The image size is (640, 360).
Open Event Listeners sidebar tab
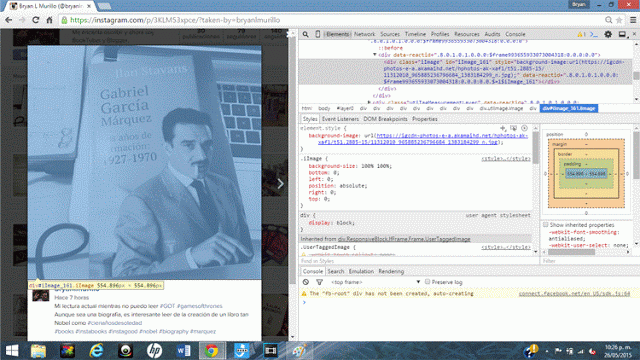pyautogui.click(x=340, y=119)
